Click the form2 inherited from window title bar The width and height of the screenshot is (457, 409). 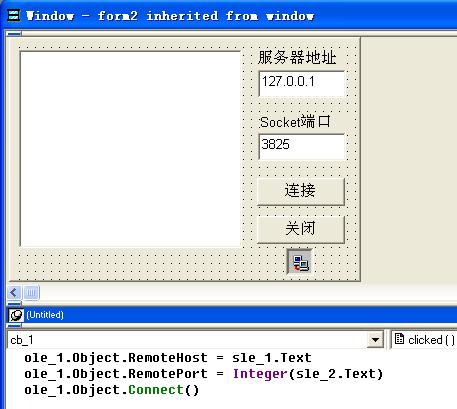coord(232,15)
